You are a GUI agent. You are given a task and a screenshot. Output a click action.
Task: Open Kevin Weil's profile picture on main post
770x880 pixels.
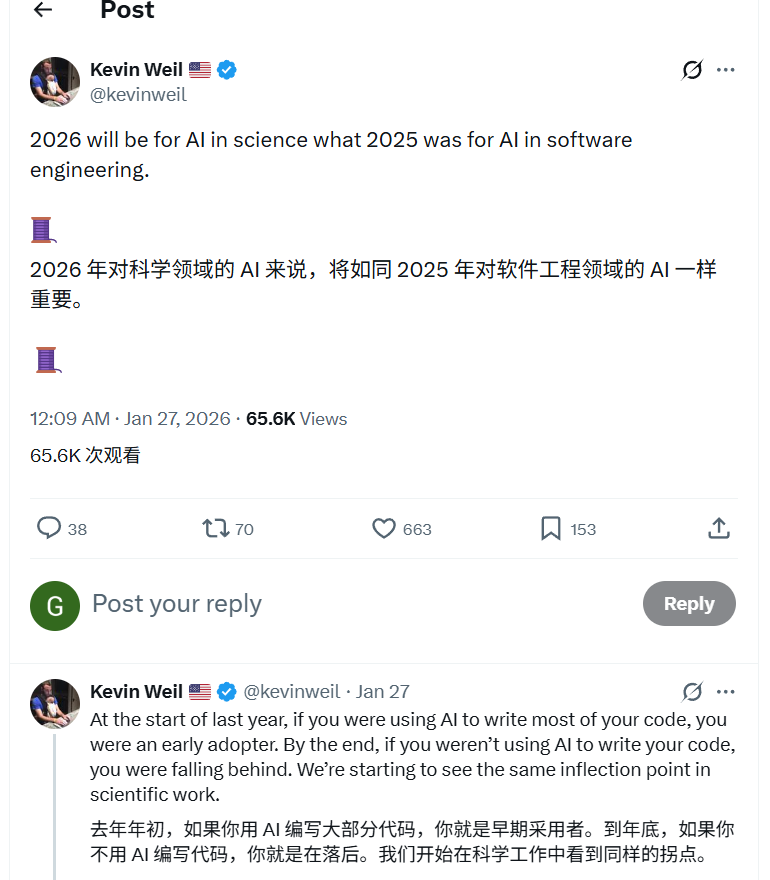point(55,82)
